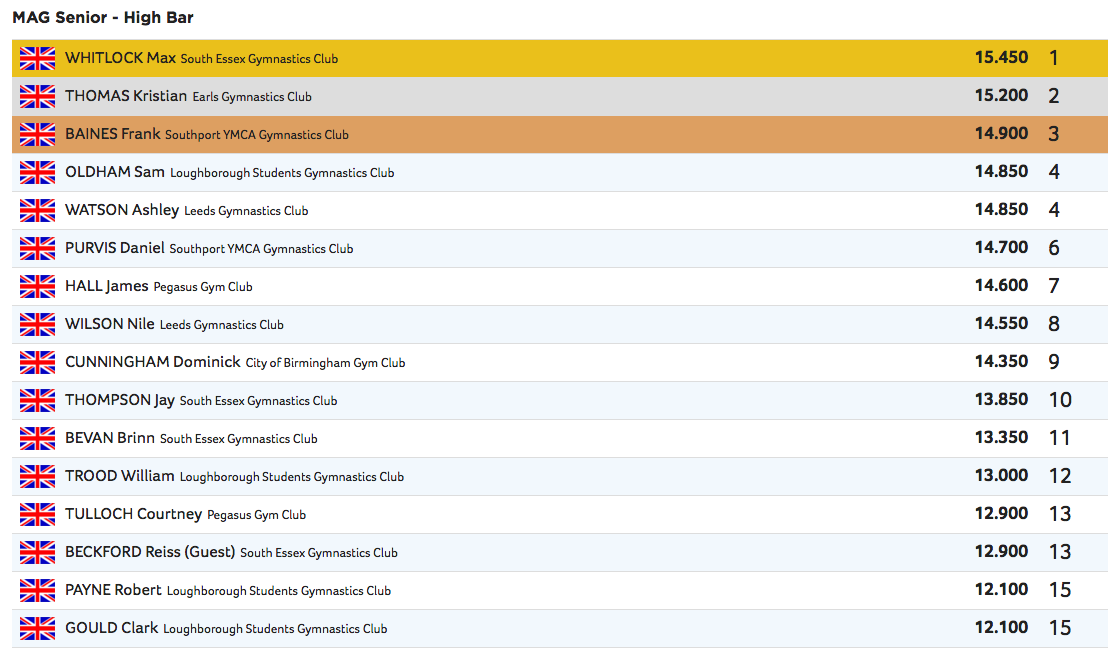
Task: Click the 15.450 score for Whitlock
Action: coord(1001,58)
